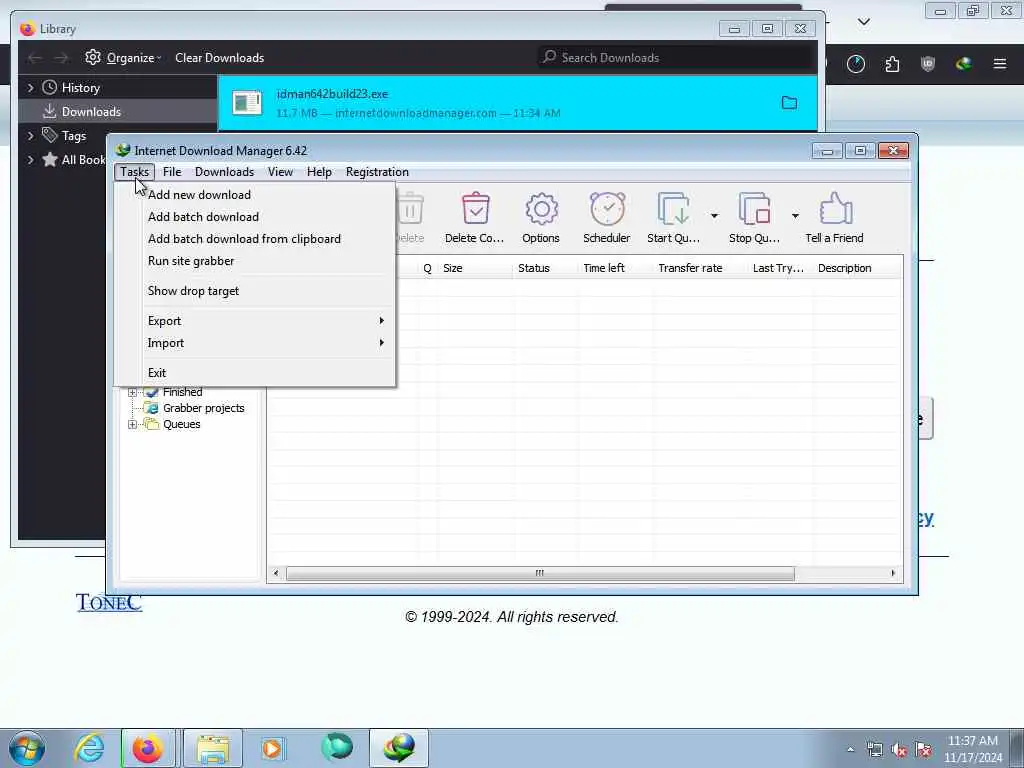Sort by Transfer rate column header

pos(700,268)
